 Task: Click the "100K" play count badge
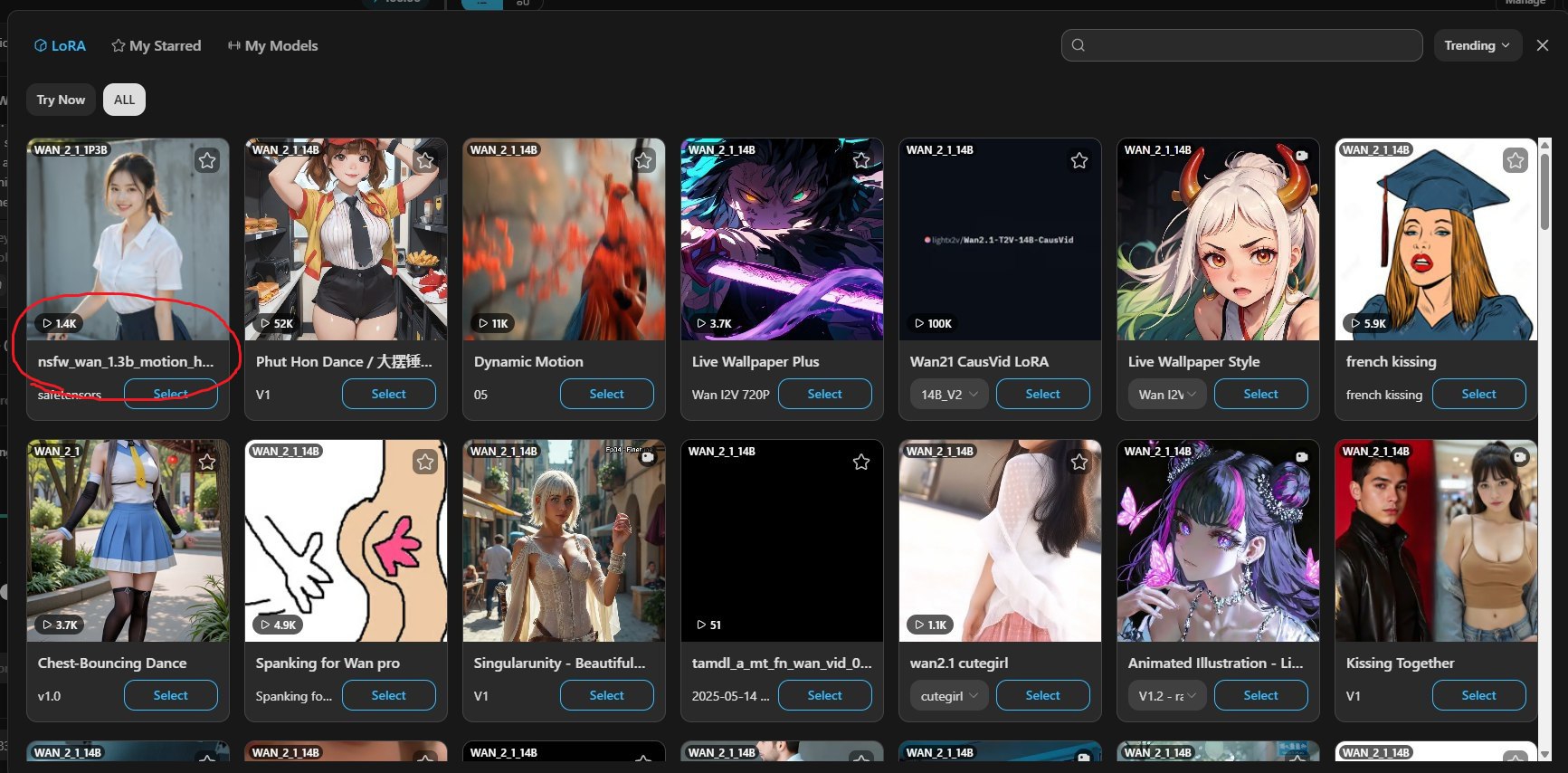point(934,323)
